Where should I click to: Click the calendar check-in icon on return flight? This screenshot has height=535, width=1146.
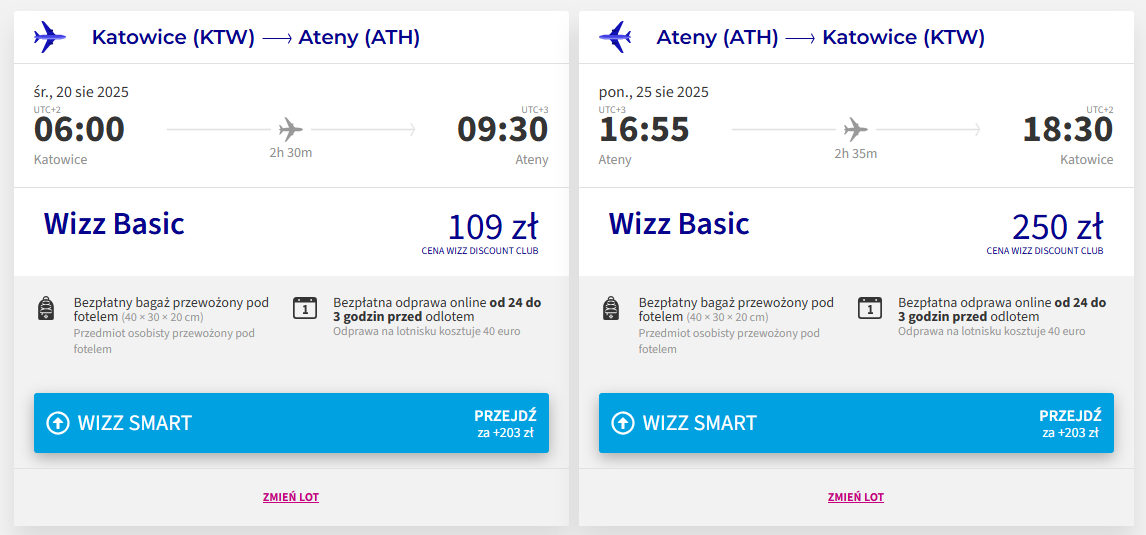pos(870,308)
